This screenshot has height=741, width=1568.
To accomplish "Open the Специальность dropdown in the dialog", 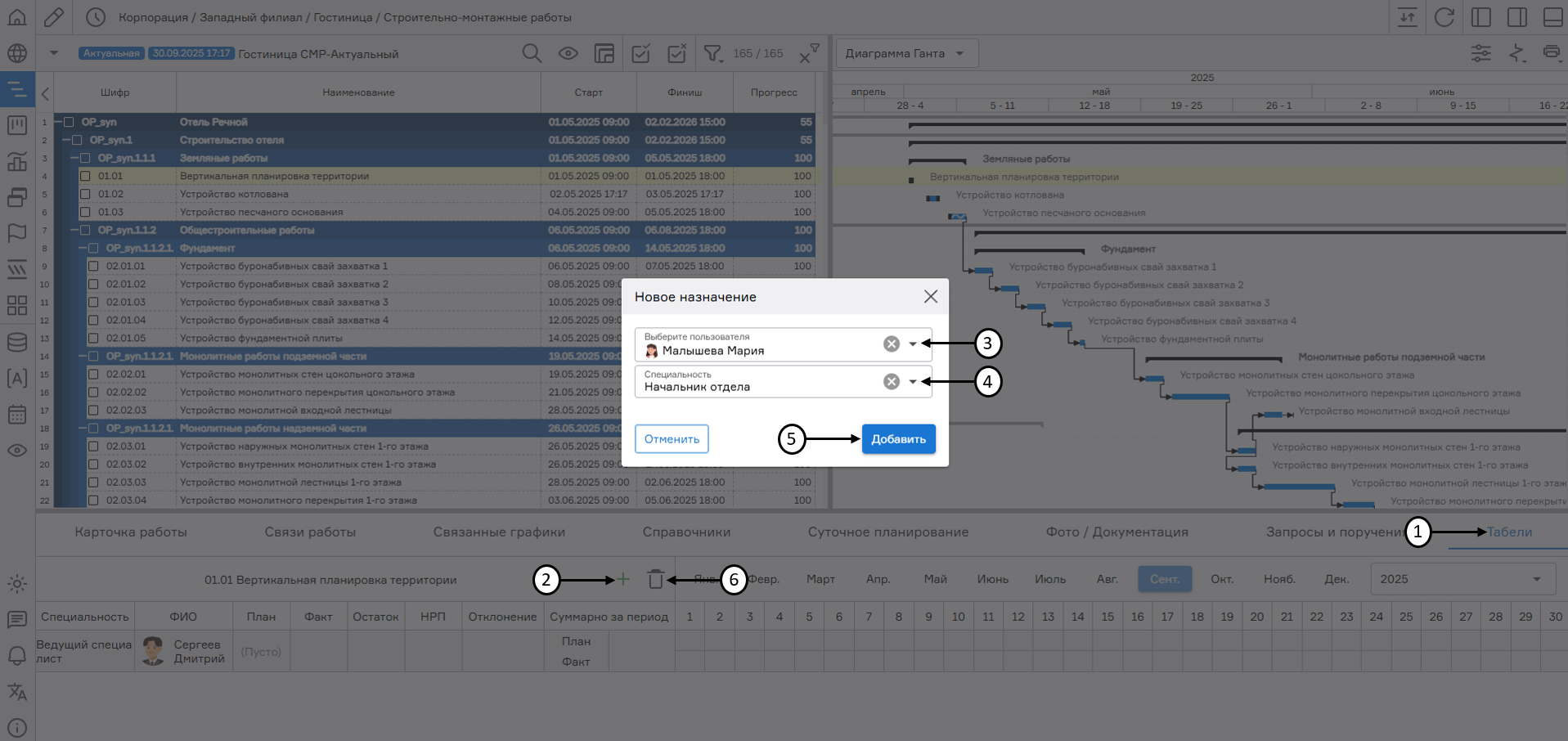I will 914,381.
